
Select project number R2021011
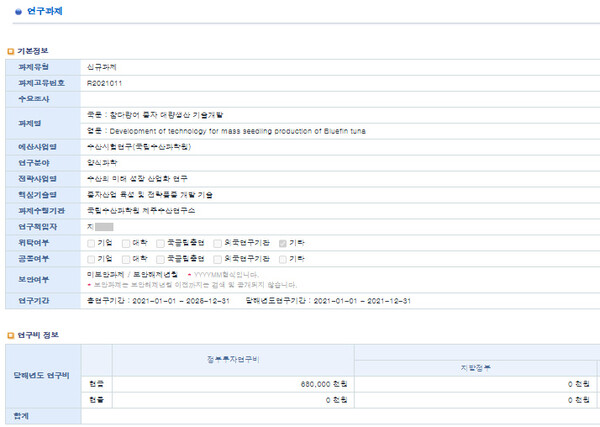point(104,83)
